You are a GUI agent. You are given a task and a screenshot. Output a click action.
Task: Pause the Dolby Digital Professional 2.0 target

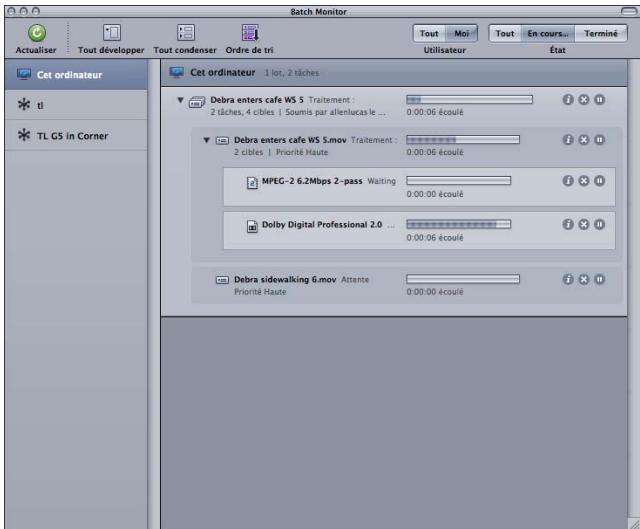[600, 224]
